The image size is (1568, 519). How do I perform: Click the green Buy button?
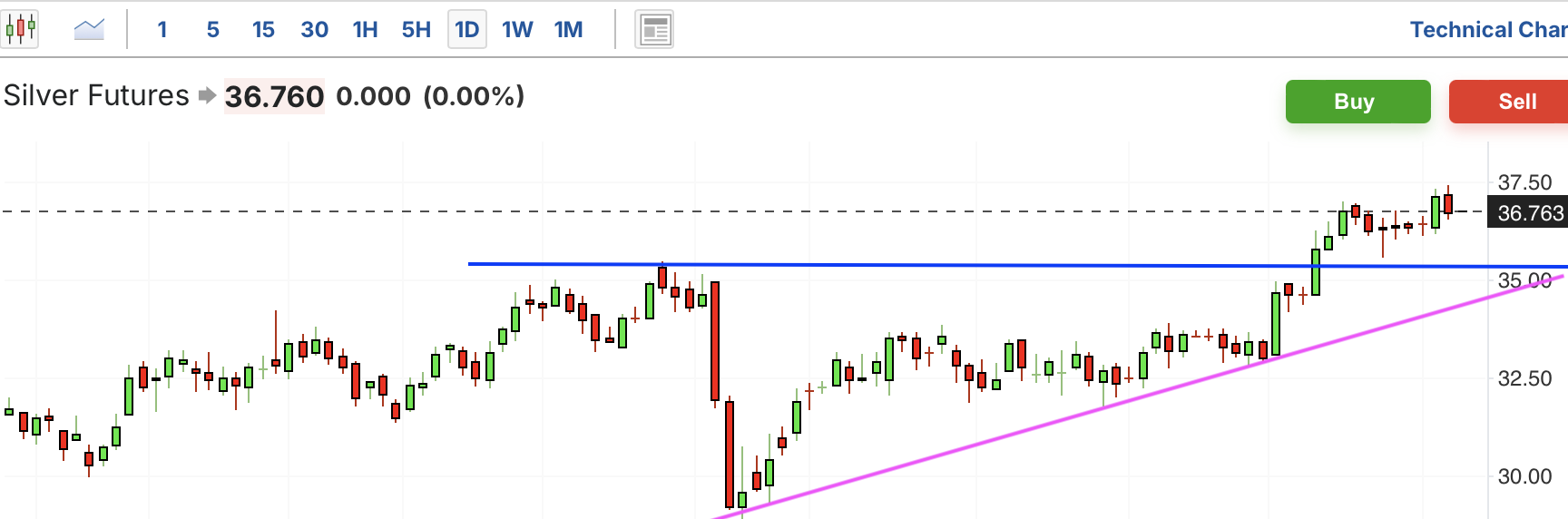pos(1357,102)
